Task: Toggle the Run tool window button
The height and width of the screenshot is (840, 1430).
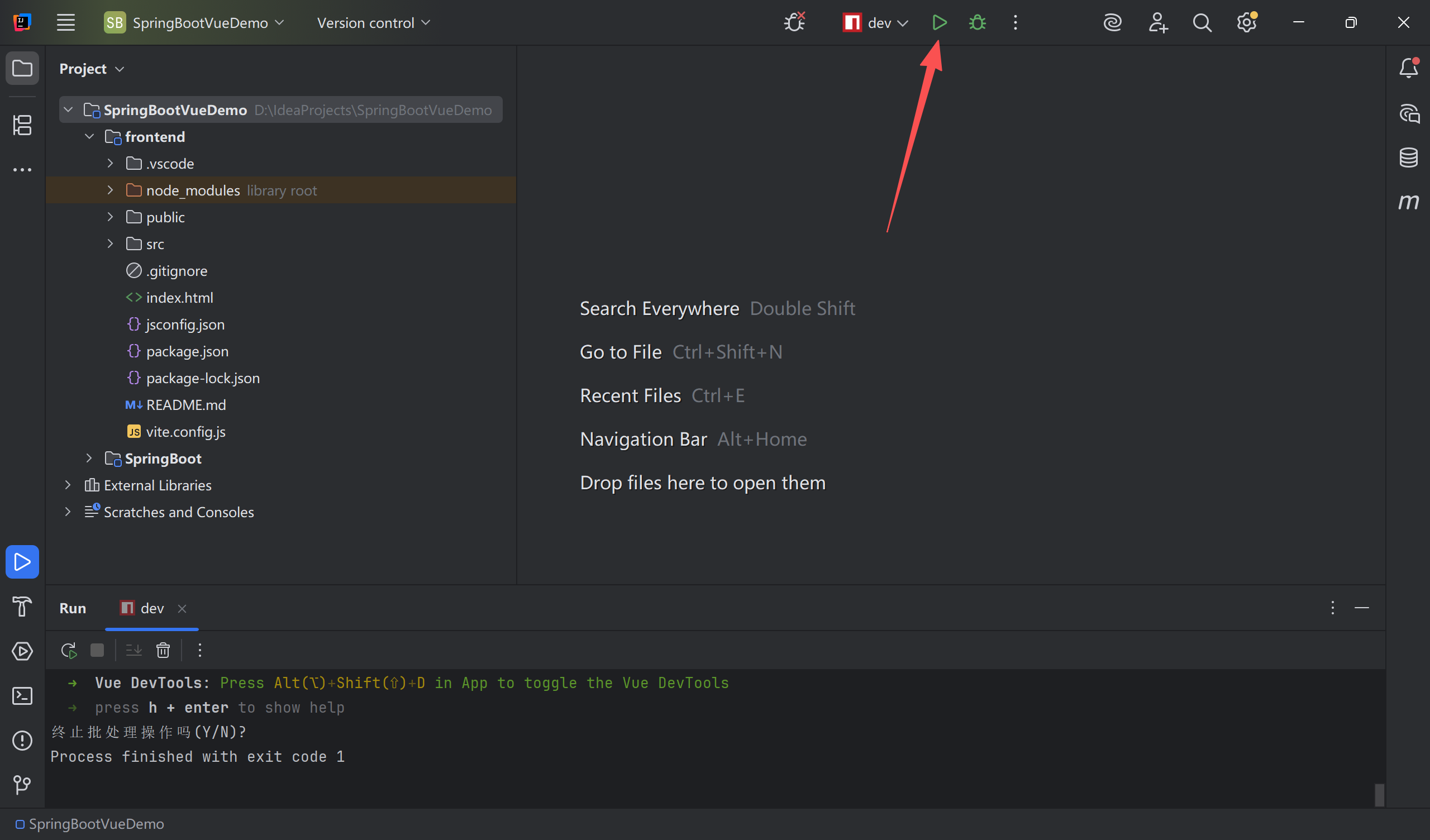Action: pos(22,562)
